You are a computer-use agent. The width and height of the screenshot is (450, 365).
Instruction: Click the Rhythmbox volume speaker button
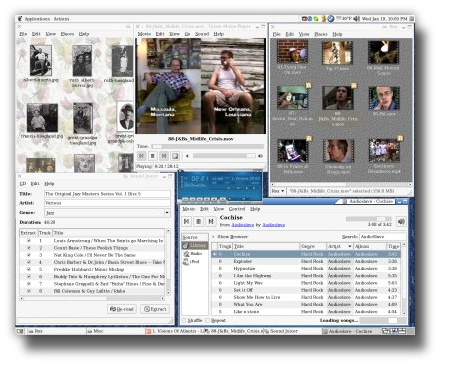pos(401,221)
